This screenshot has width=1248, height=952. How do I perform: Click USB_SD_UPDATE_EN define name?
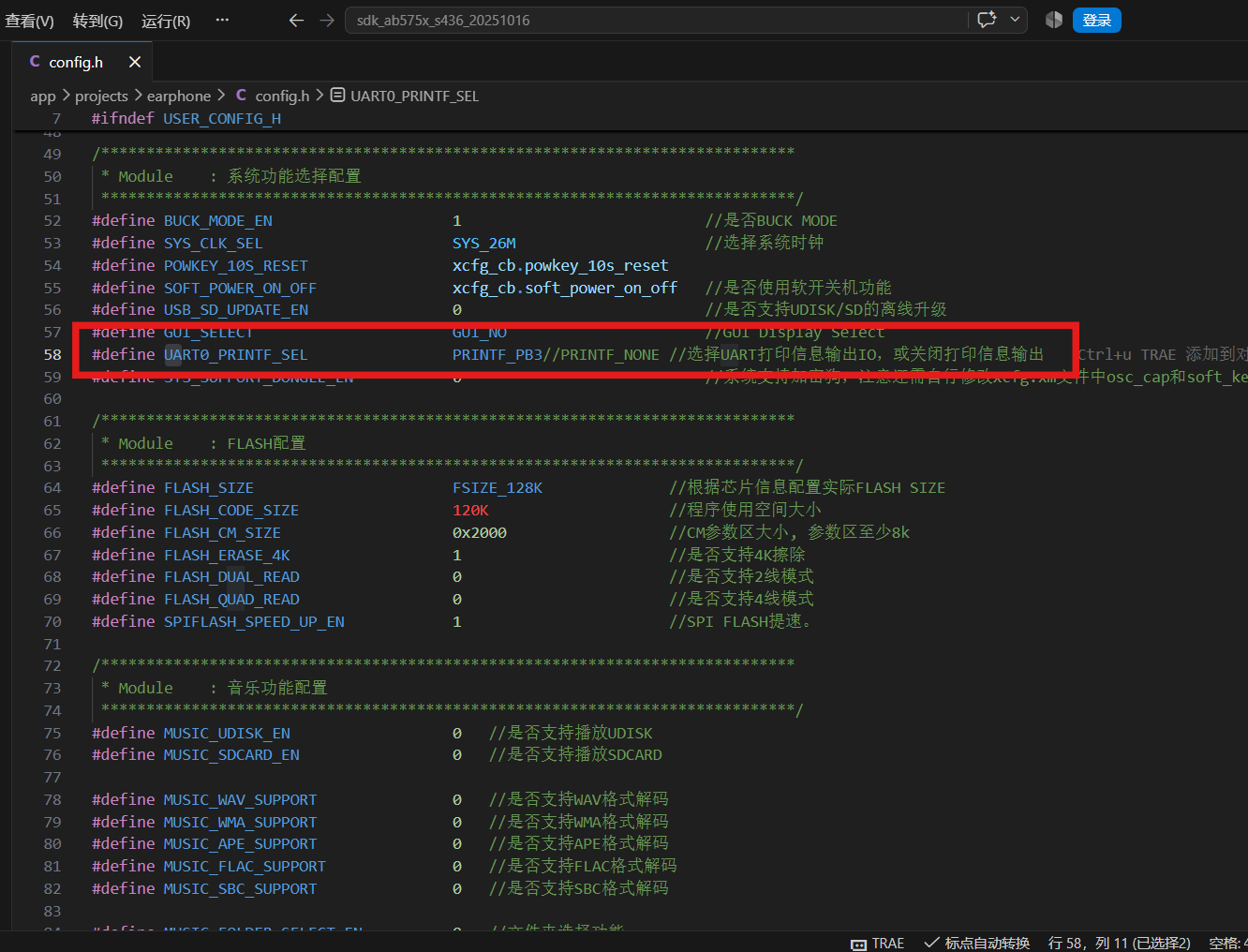point(236,309)
